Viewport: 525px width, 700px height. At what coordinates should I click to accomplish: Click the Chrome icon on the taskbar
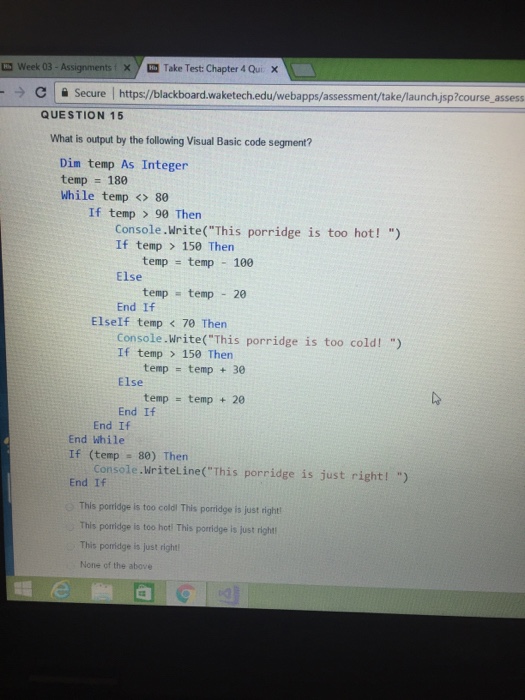point(185,595)
